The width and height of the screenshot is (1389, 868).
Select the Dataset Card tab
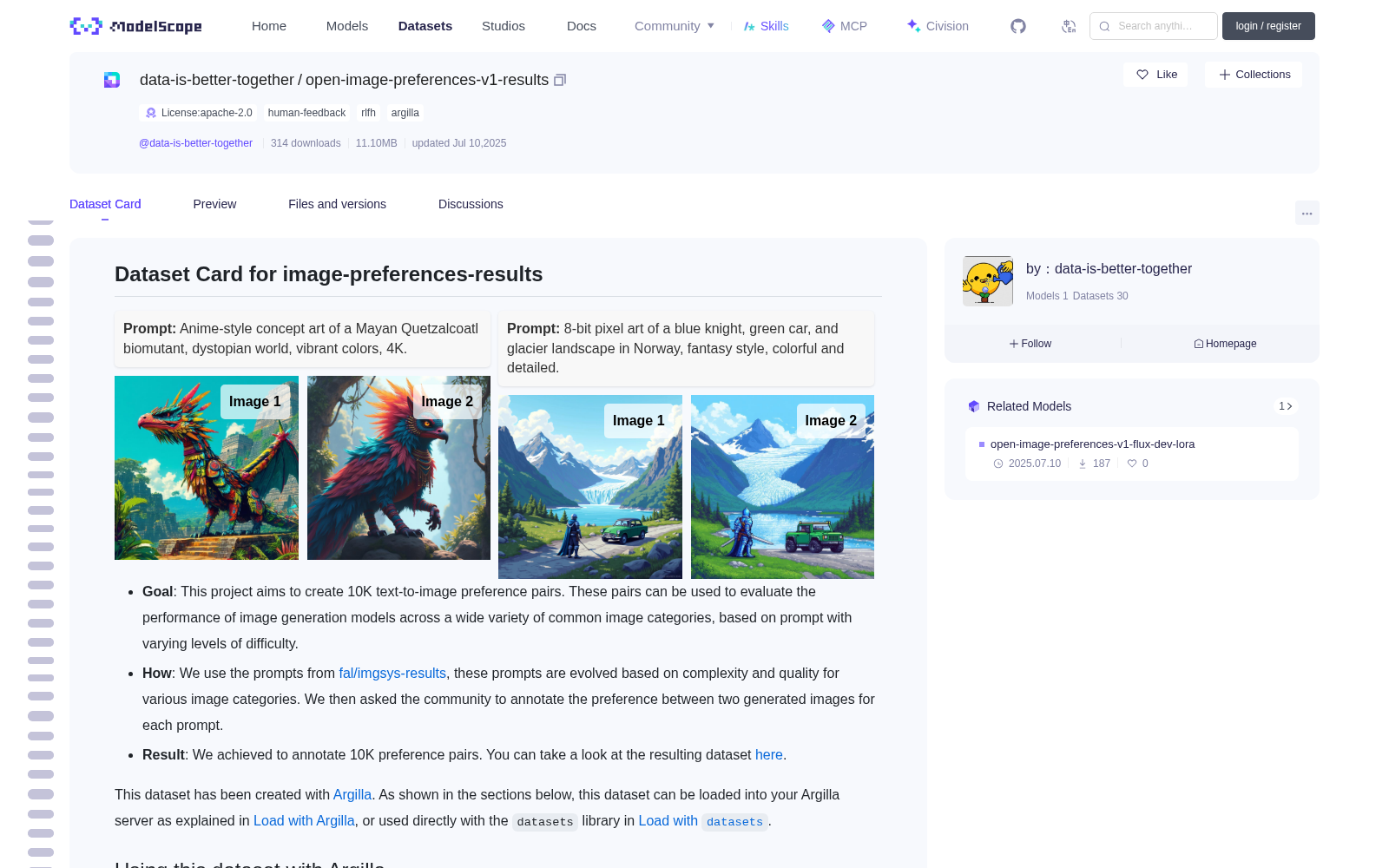(105, 204)
